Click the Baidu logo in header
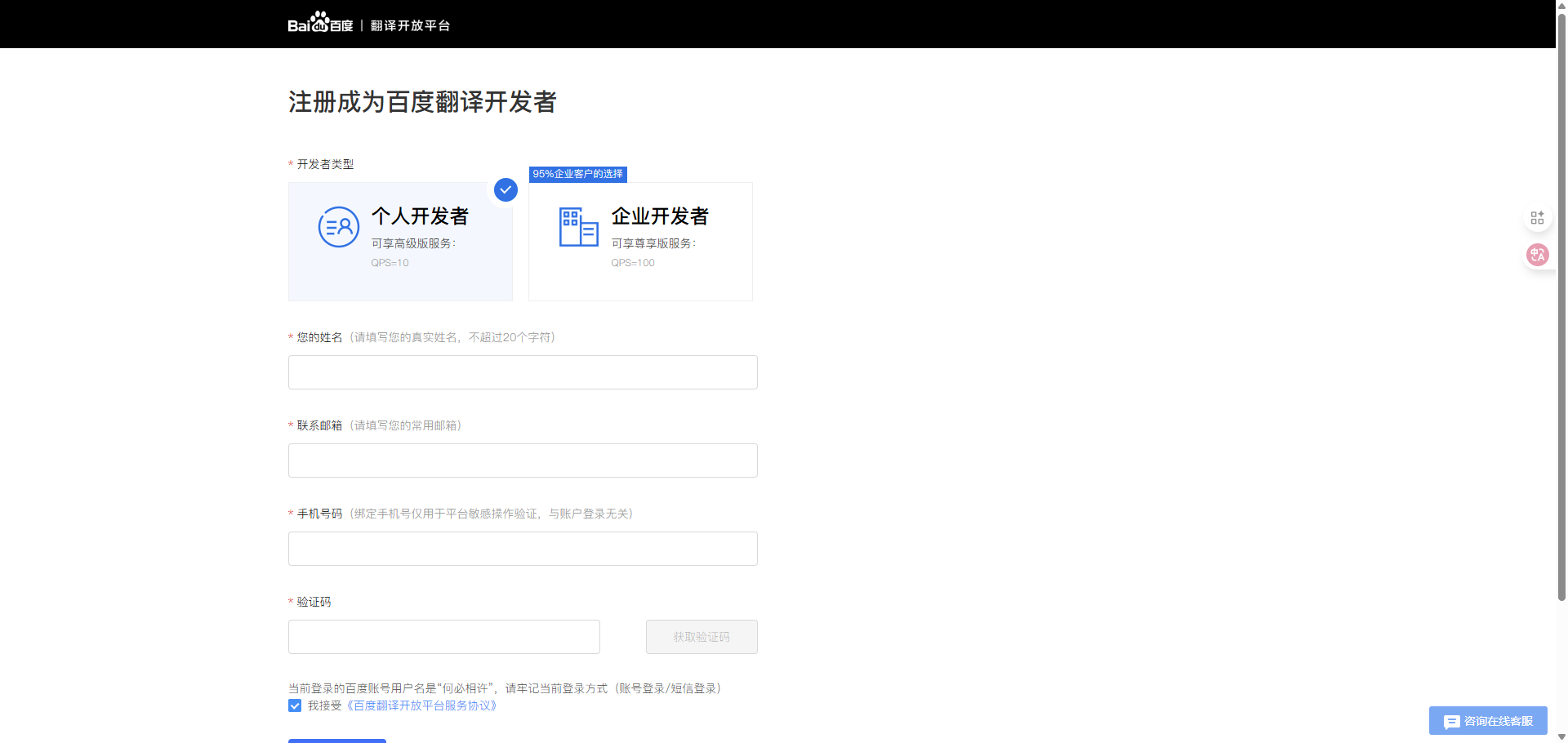The height and width of the screenshot is (743, 1568). tap(320, 24)
